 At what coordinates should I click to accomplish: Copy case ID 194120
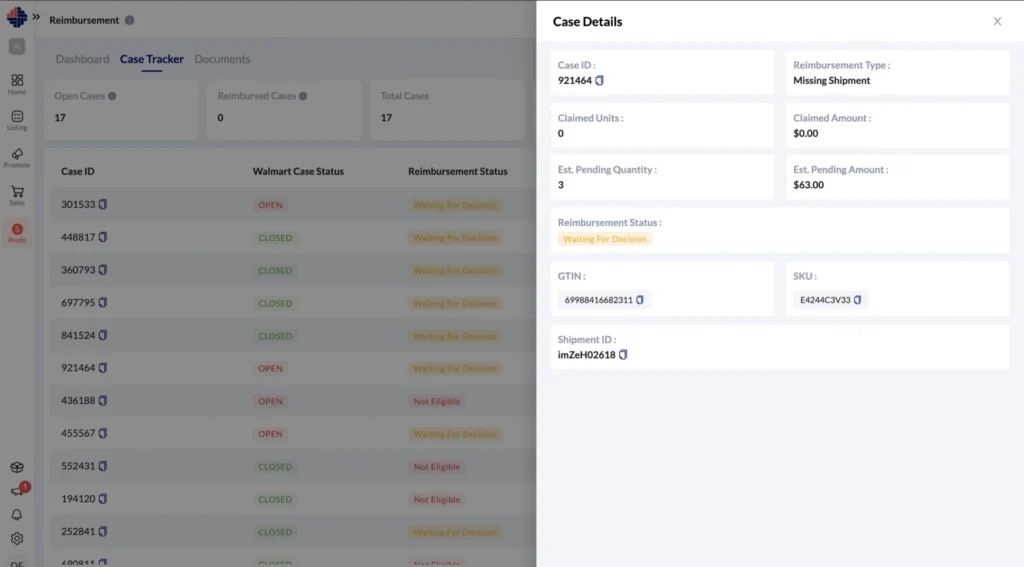pyautogui.click(x=103, y=498)
